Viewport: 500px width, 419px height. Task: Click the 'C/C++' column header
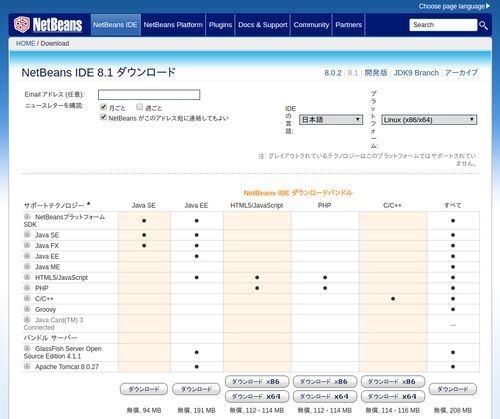[392, 205]
